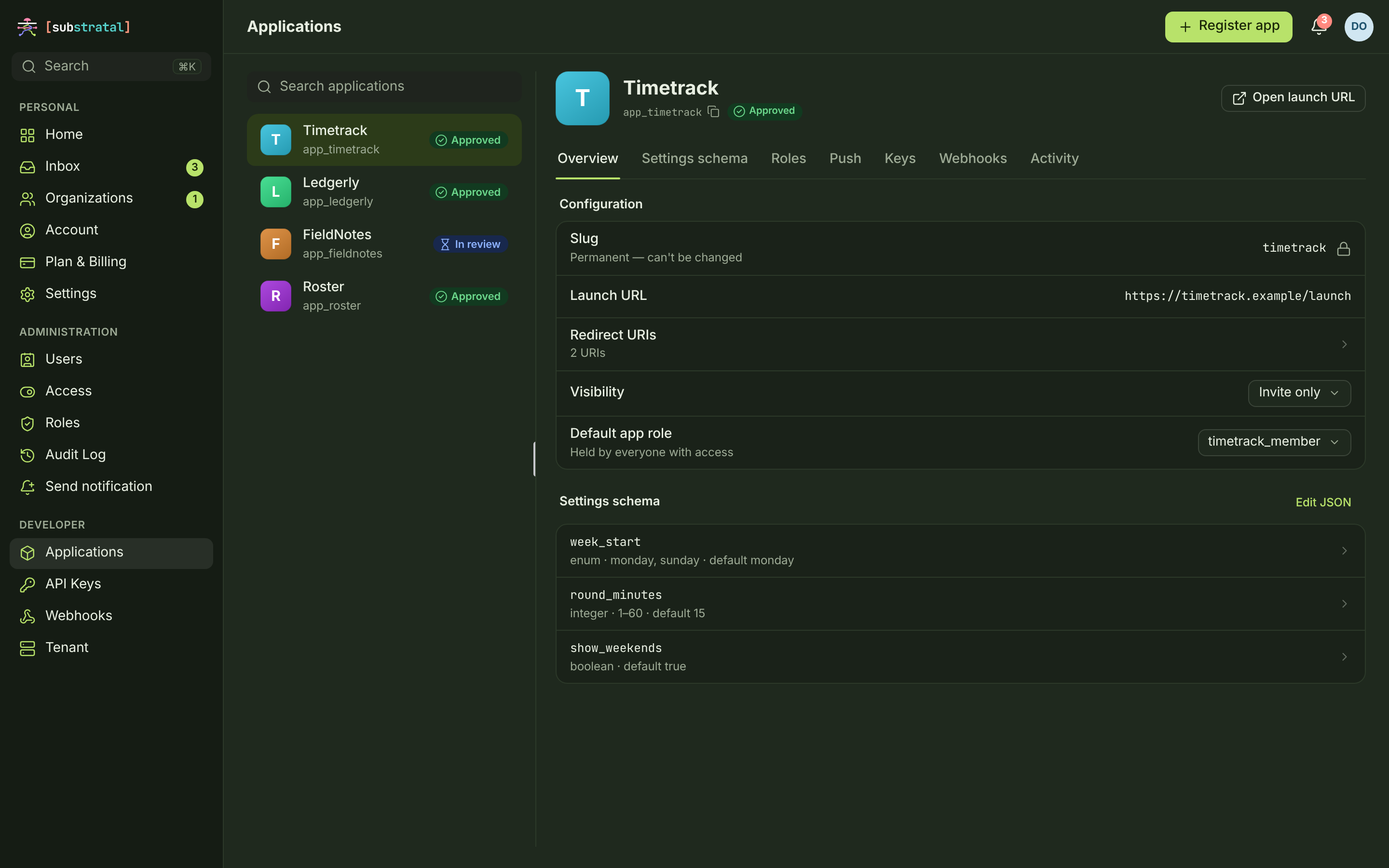Expand the Redirect URIs row

pyautogui.click(x=960, y=344)
